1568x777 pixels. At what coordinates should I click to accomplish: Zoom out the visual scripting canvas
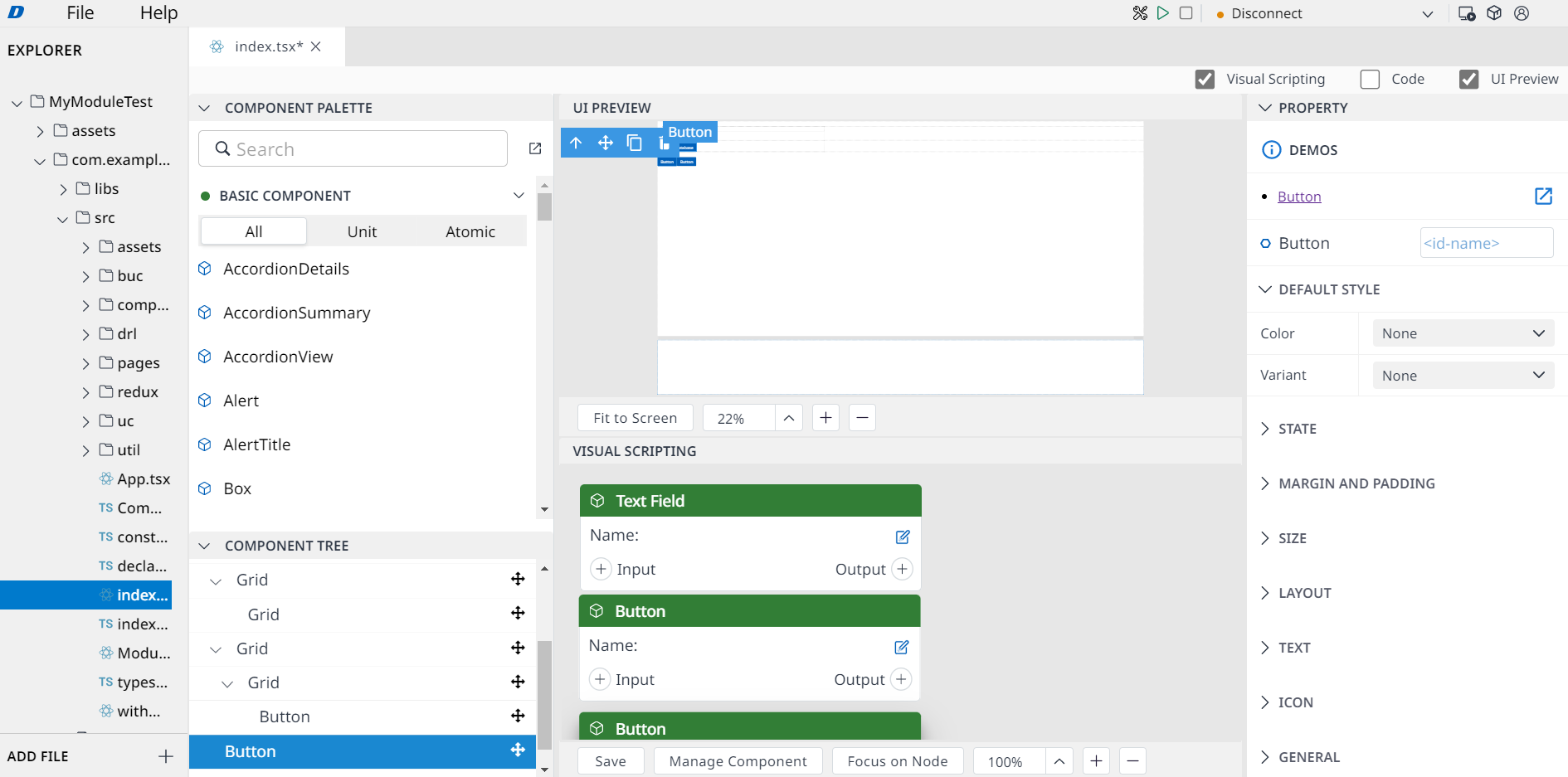pos(1132,761)
